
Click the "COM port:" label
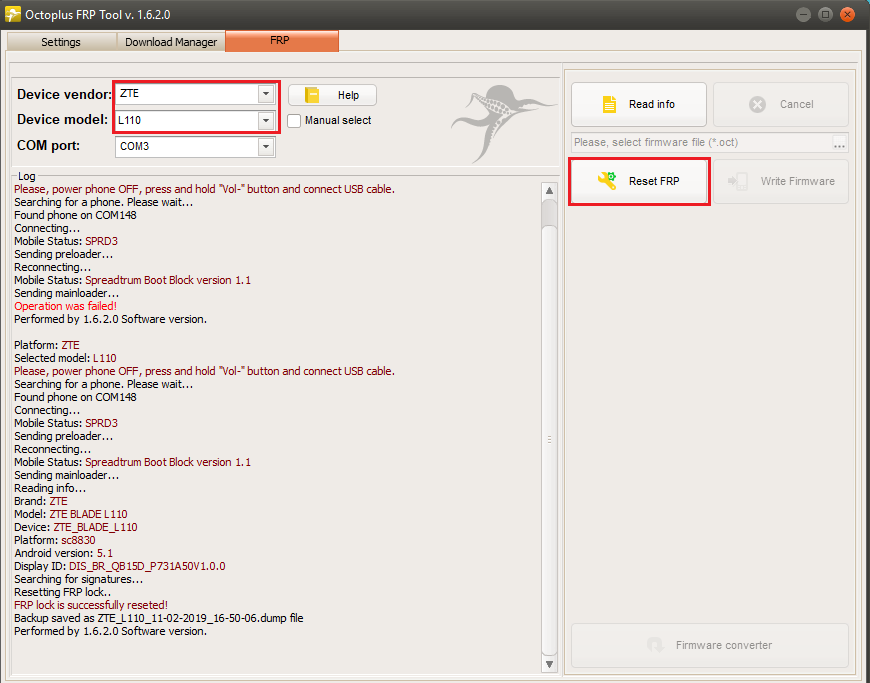48,145
